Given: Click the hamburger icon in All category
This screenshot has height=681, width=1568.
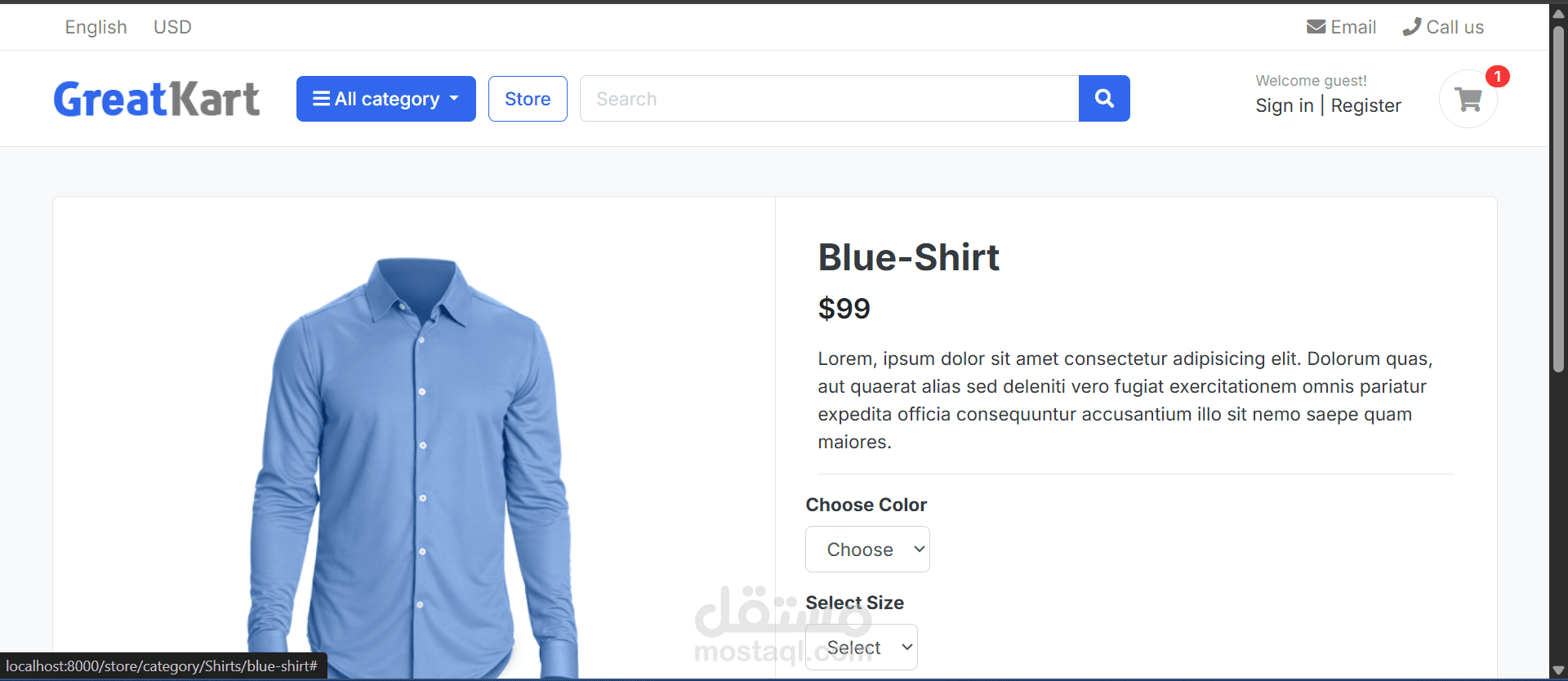Looking at the screenshot, I should (x=322, y=99).
